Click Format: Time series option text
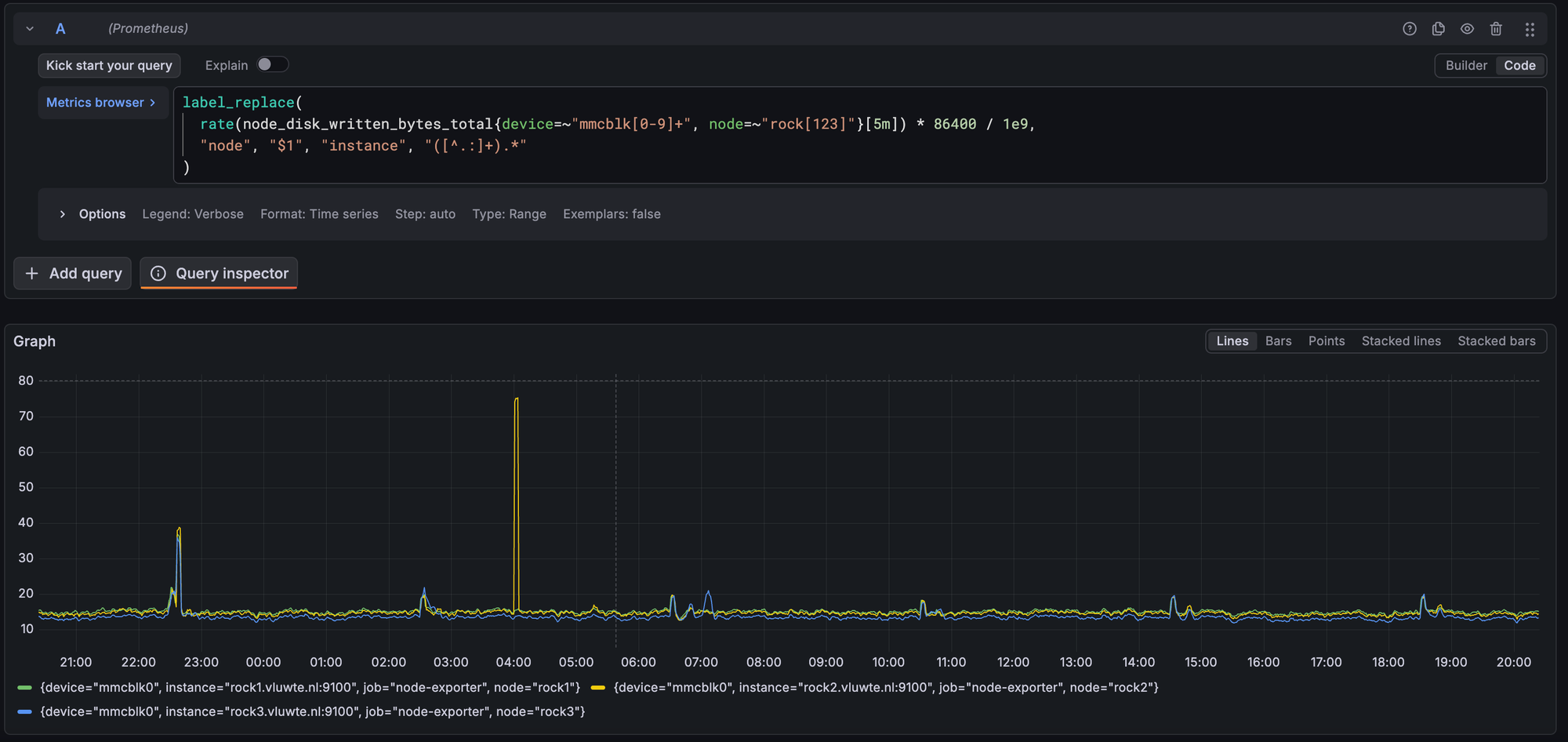This screenshot has width=1568, height=742. [319, 214]
